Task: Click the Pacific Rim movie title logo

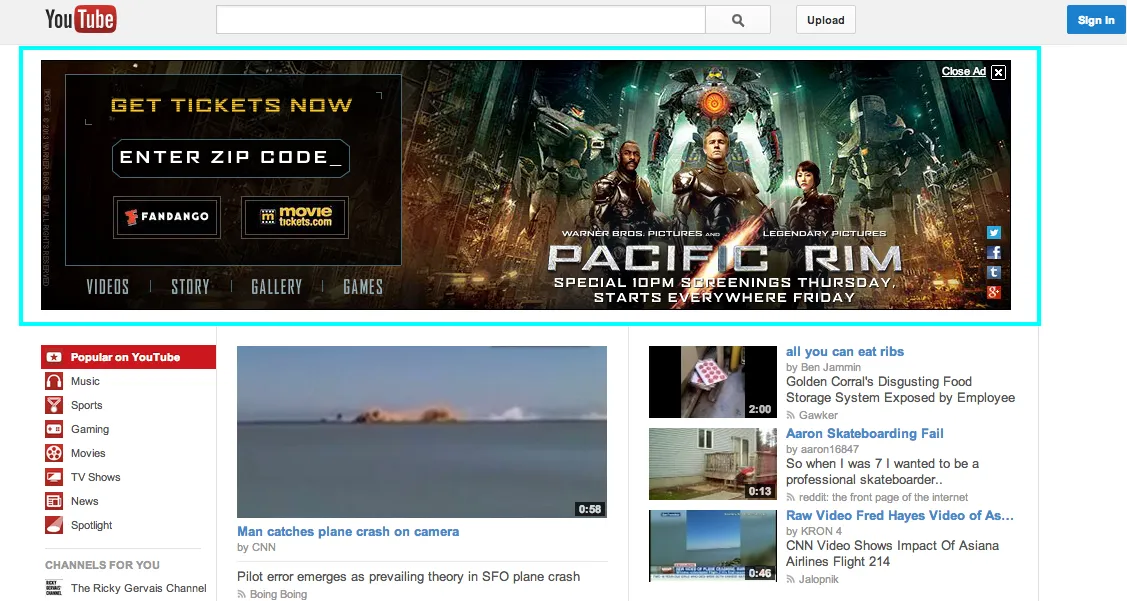Action: (724, 259)
